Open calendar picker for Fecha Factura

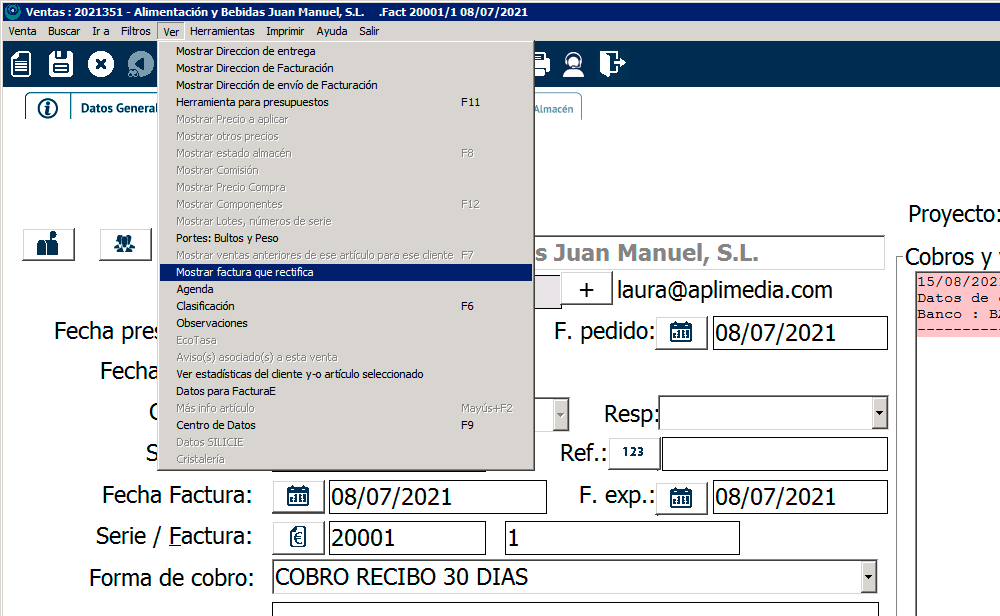click(298, 496)
